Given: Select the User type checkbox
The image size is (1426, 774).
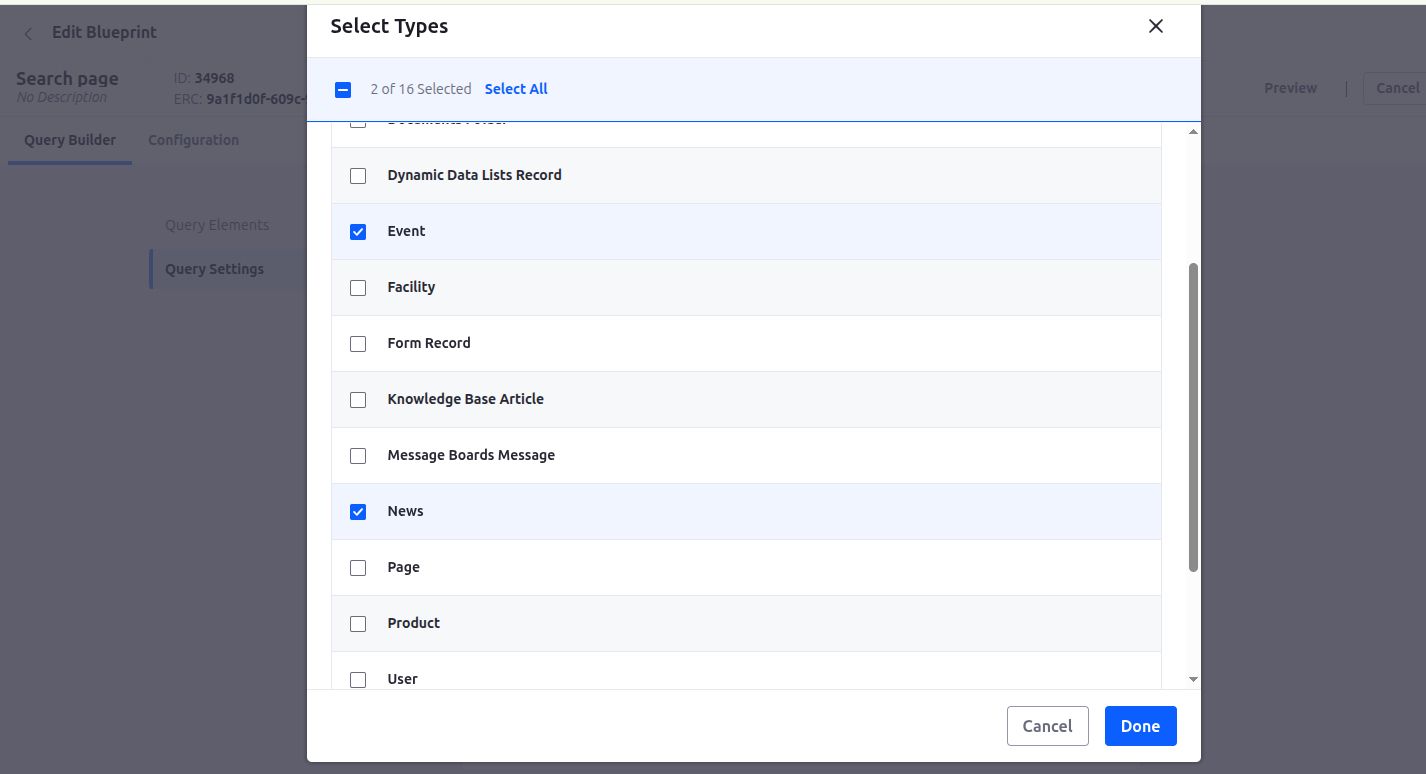Looking at the screenshot, I should (x=358, y=680).
